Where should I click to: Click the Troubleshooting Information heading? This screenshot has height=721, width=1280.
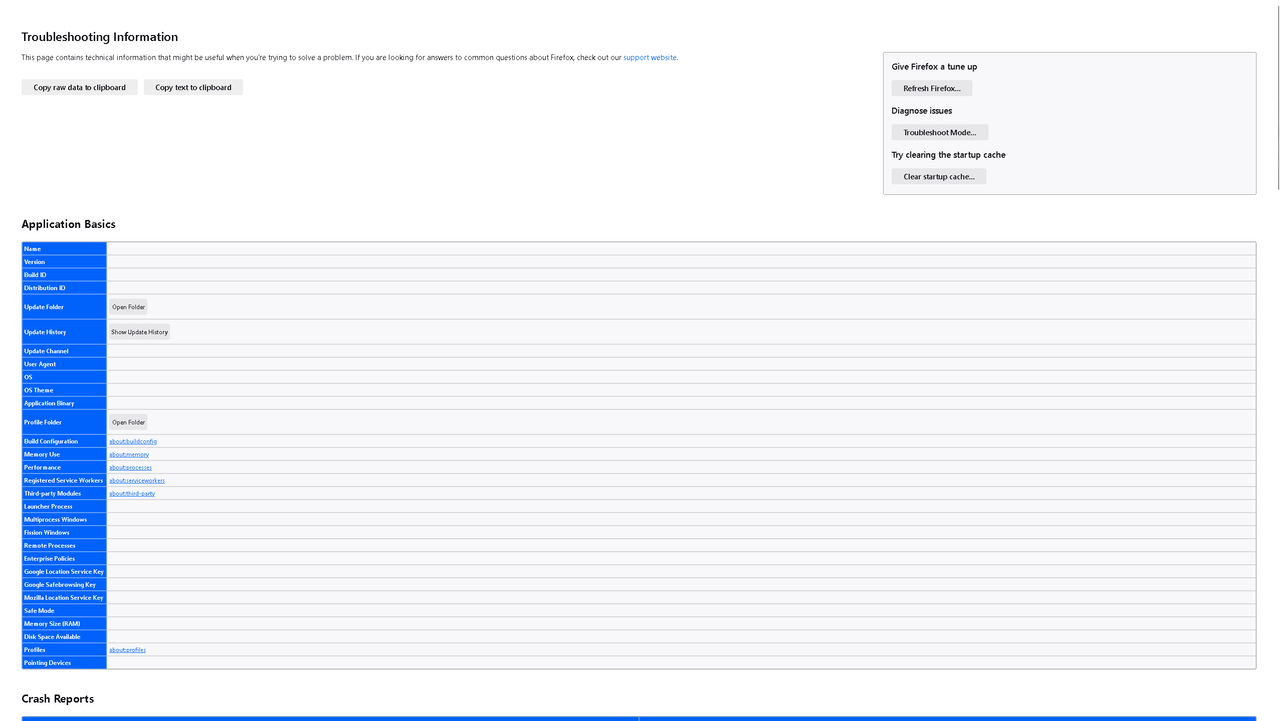[x=100, y=37]
